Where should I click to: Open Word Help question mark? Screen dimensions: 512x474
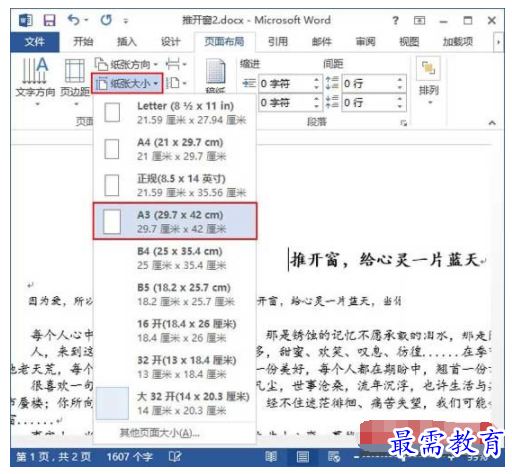pos(395,21)
